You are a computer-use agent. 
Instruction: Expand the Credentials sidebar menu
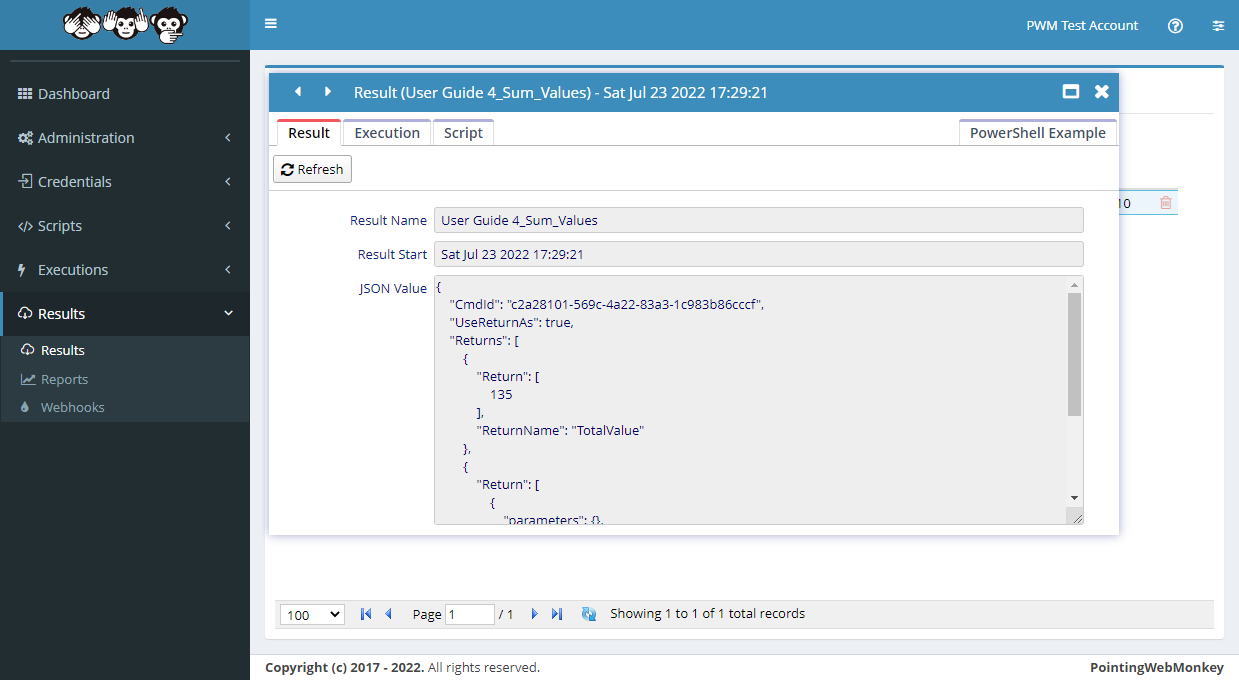click(x=125, y=182)
